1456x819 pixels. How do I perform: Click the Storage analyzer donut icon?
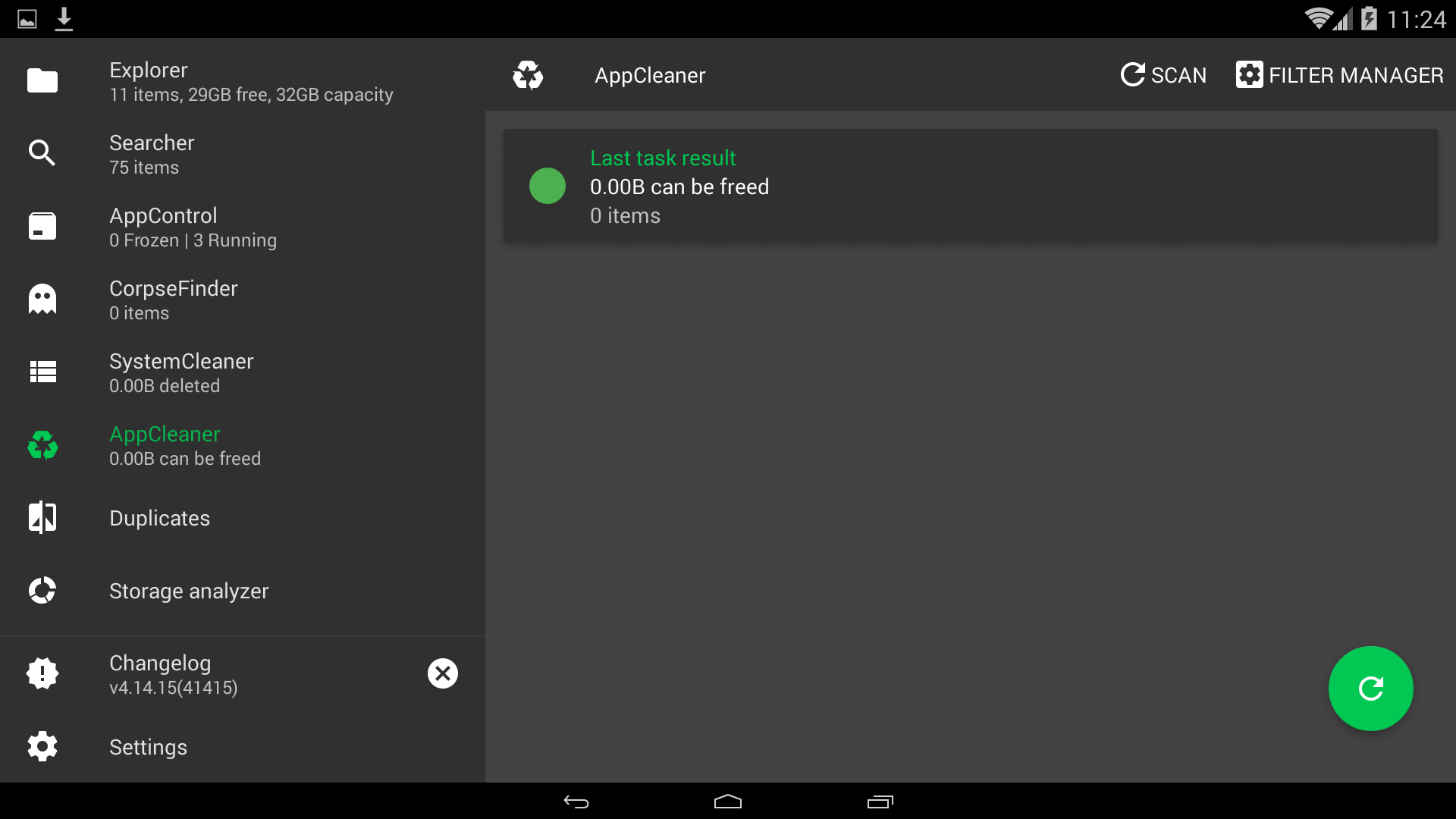[x=42, y=590]
